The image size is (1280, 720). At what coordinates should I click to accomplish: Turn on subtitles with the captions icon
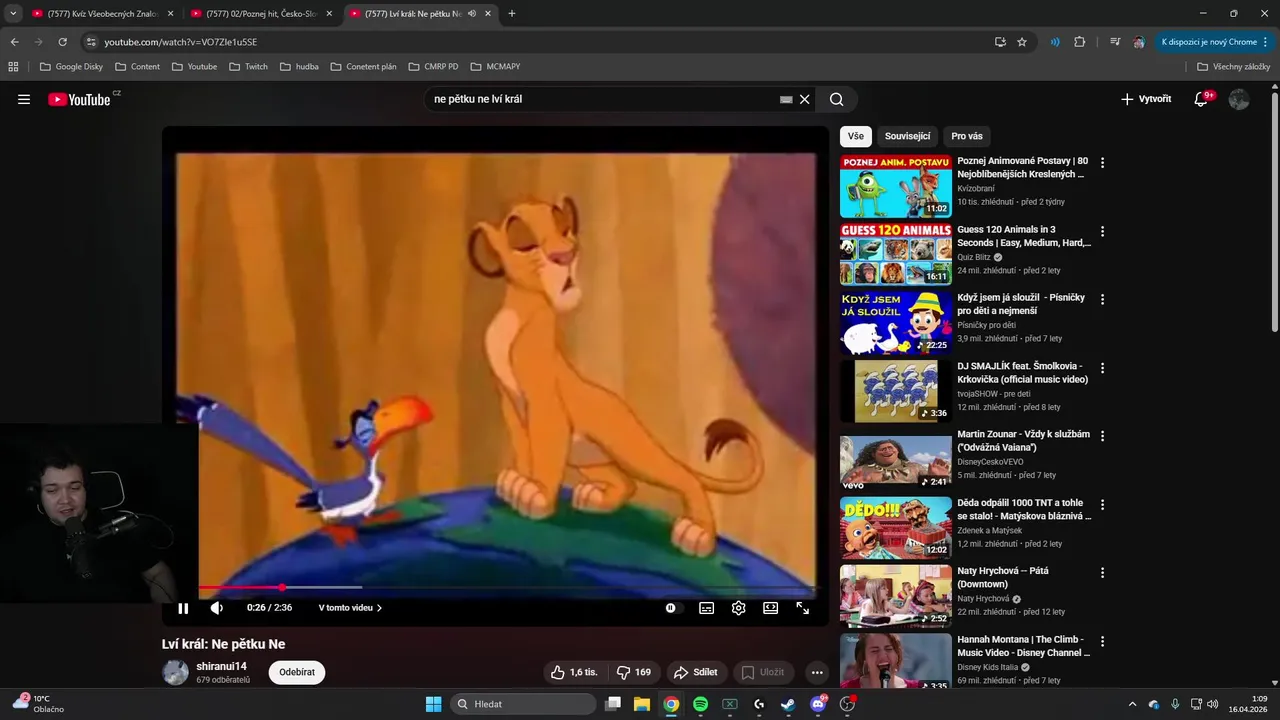click(x=706, y=608)
